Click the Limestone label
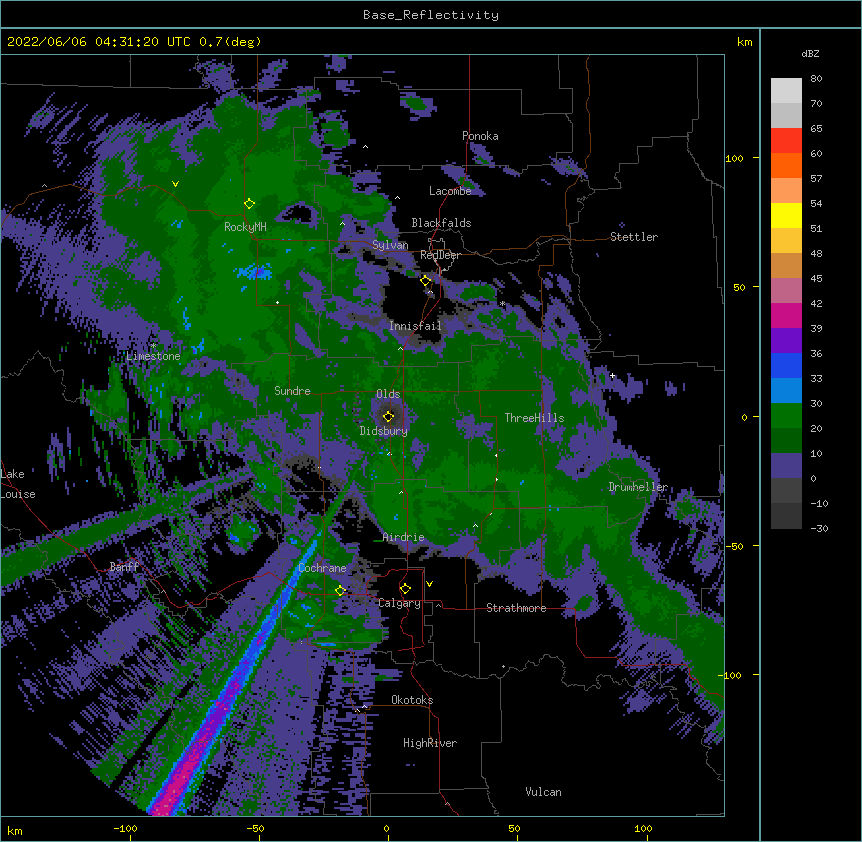Screen dimensions: 862x842 (x=153, y=356)
